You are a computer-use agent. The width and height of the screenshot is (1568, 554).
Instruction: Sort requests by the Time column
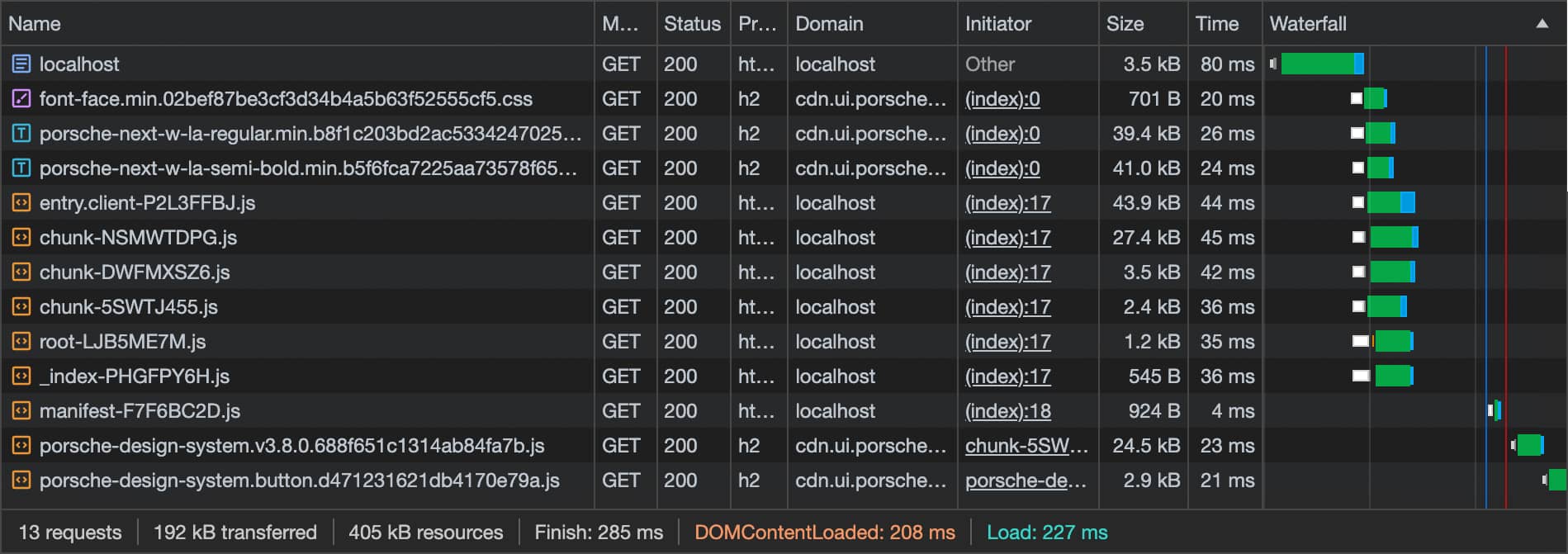(1216, 24)
